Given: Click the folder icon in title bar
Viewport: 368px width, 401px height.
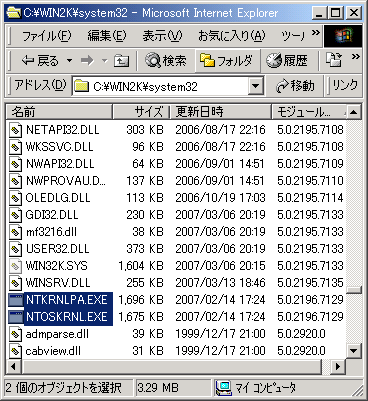Looking at the screenshot, I should click(13, 13).
